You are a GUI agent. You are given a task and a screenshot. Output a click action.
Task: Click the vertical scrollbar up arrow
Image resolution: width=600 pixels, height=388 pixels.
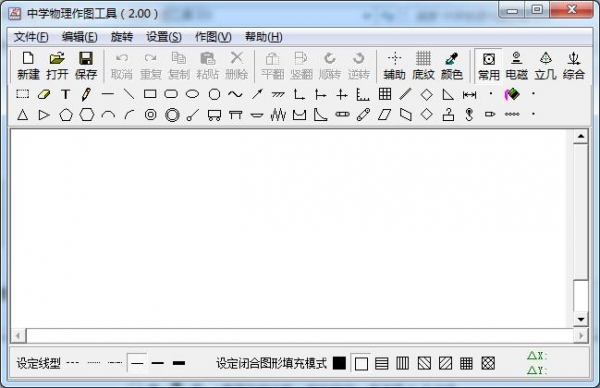[581, 136]
